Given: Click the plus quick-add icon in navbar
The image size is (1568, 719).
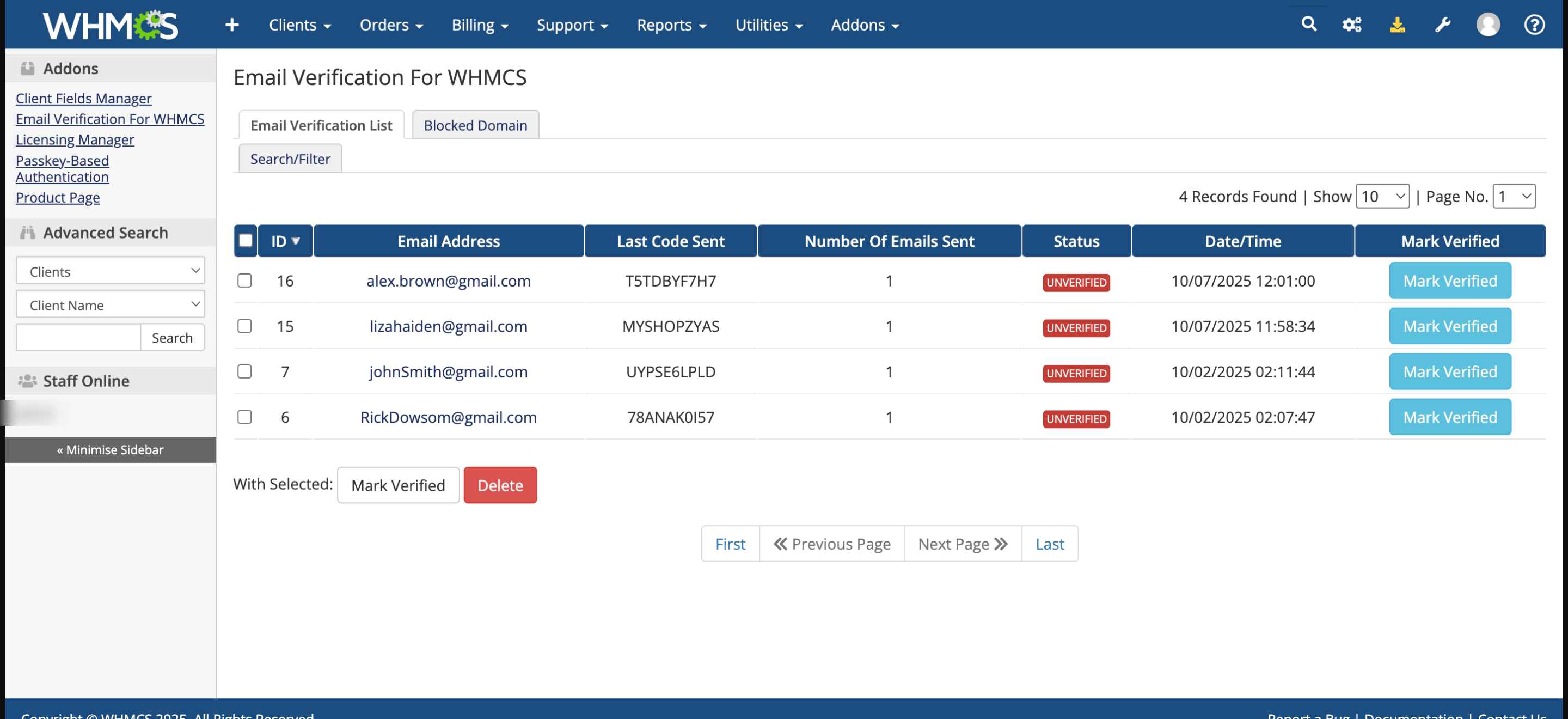Looking at the screenshot, I should [232, 25].
